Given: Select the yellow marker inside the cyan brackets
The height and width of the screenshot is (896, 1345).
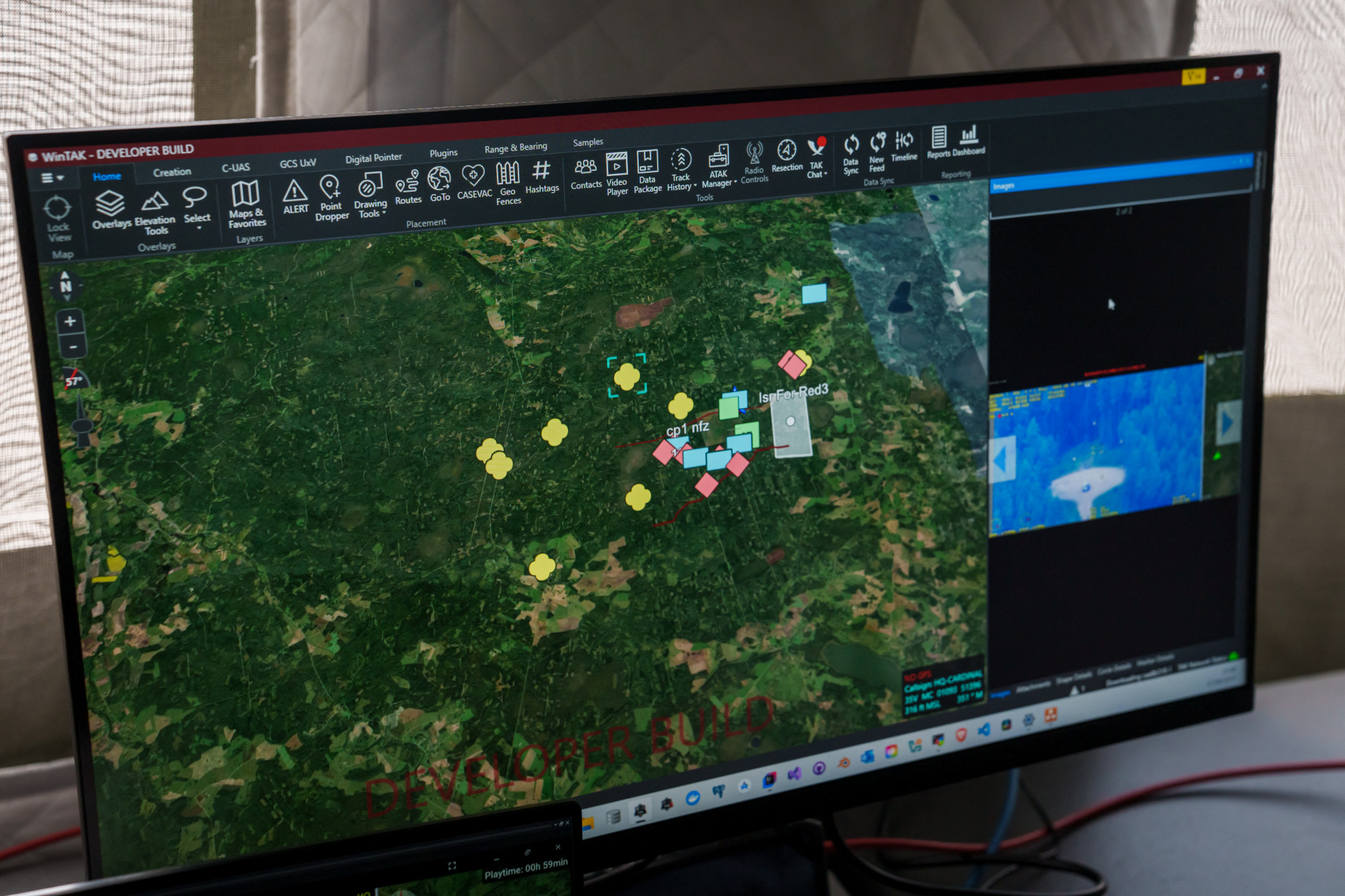Looking at the screenshot, I should click(x=627, y=376).
